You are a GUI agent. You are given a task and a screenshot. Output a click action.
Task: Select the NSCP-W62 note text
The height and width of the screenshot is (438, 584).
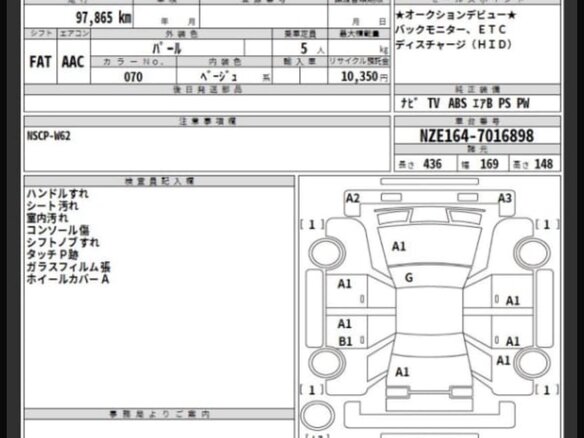48,136
